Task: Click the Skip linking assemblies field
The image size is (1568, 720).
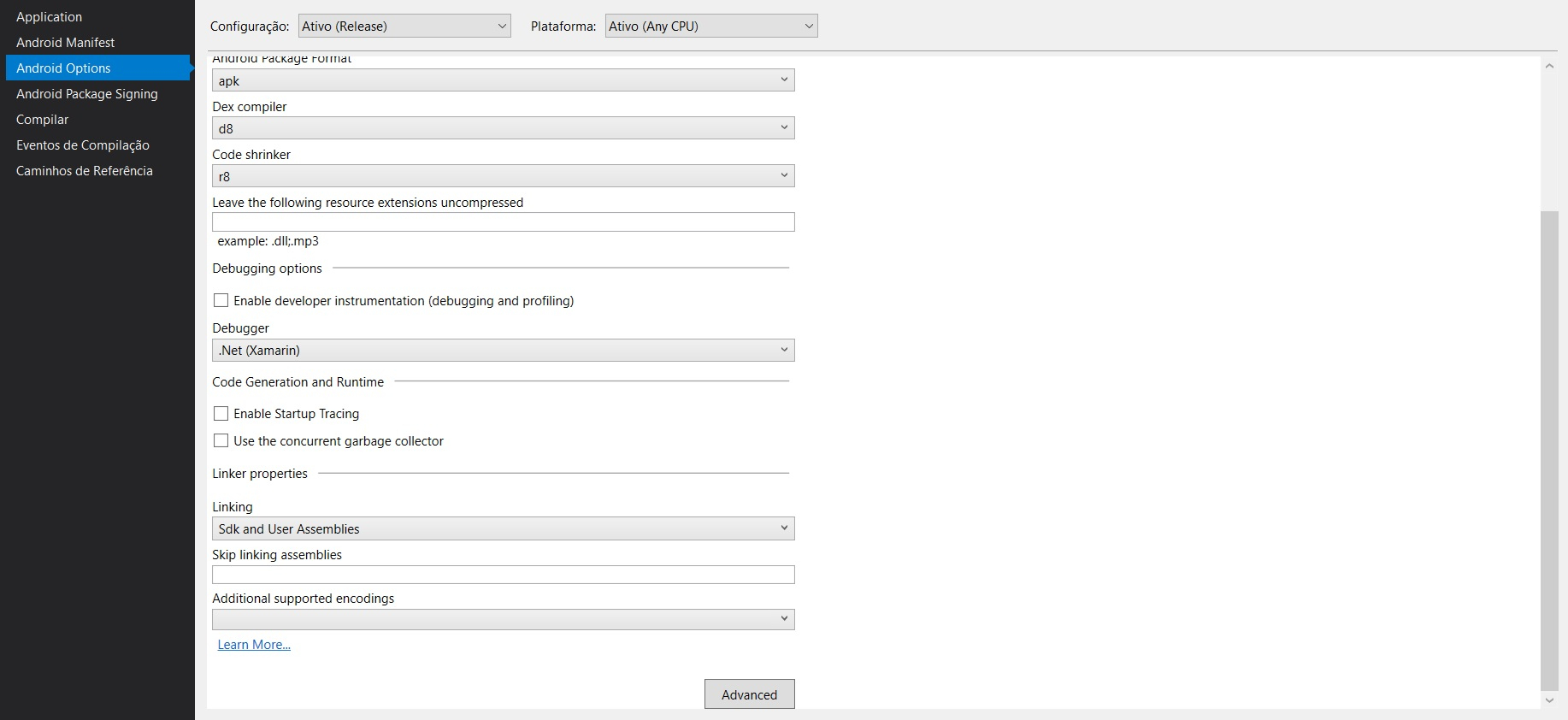Action: click(x=504, y=575)
